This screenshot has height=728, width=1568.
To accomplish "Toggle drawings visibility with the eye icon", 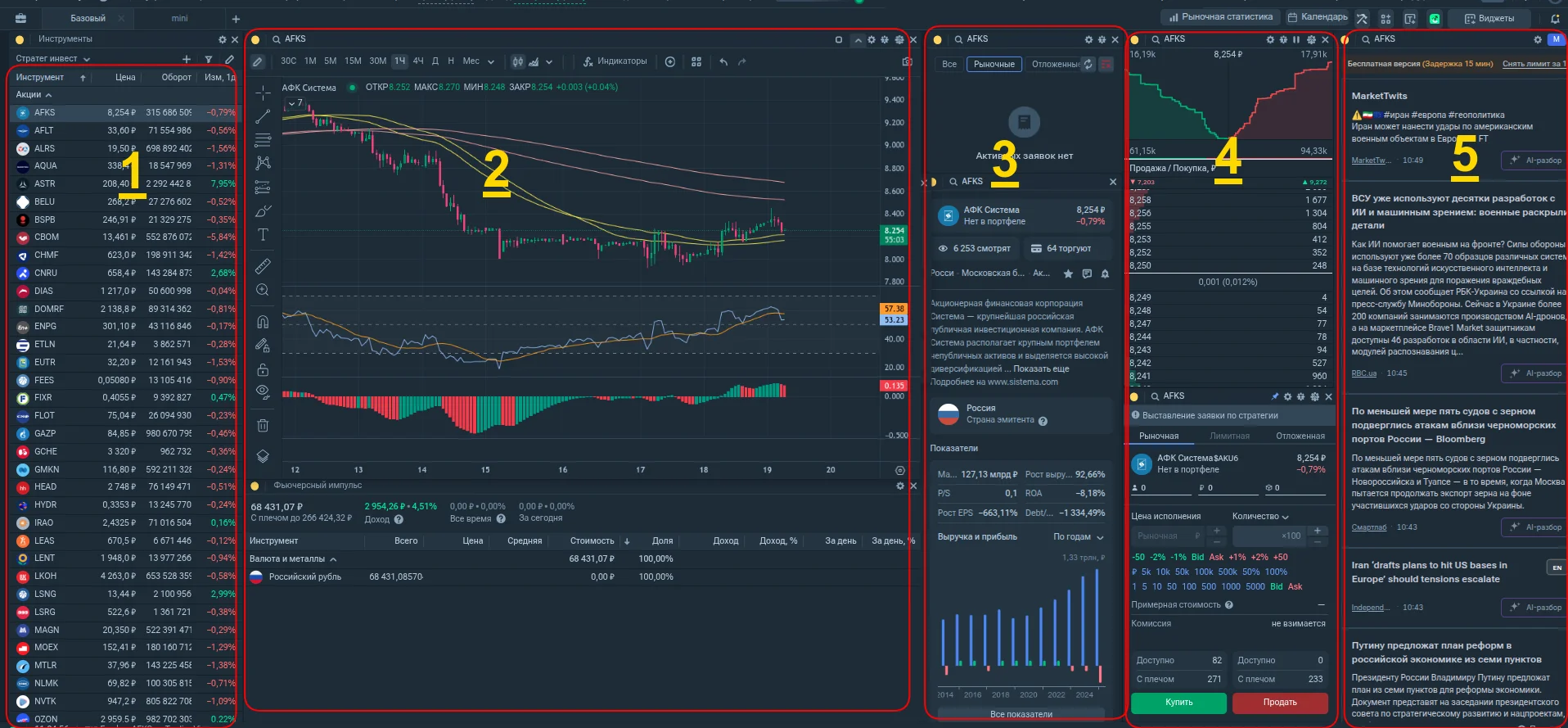I will click(263, 391).
